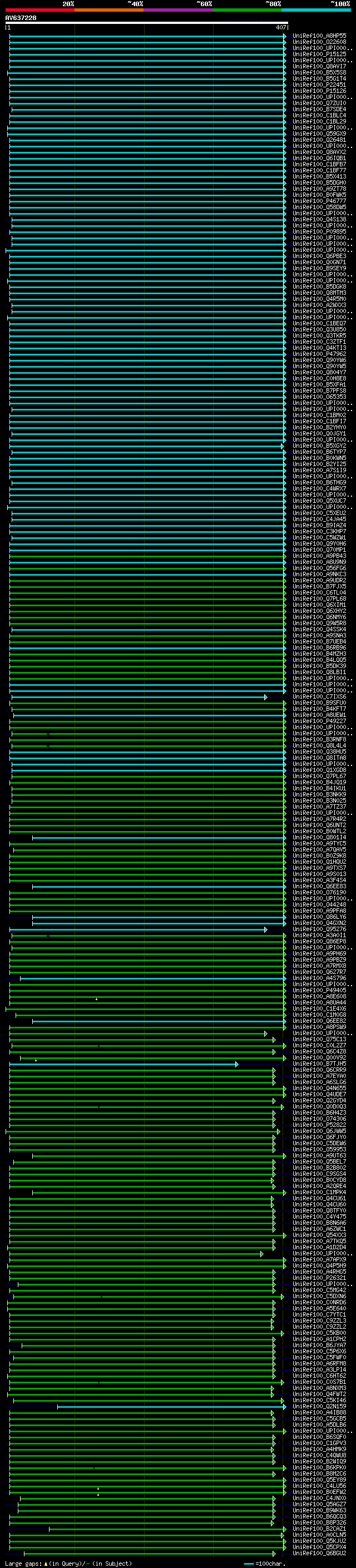
Task: Select hit UniRef100_P46777
Action: [x=319, y=201]
